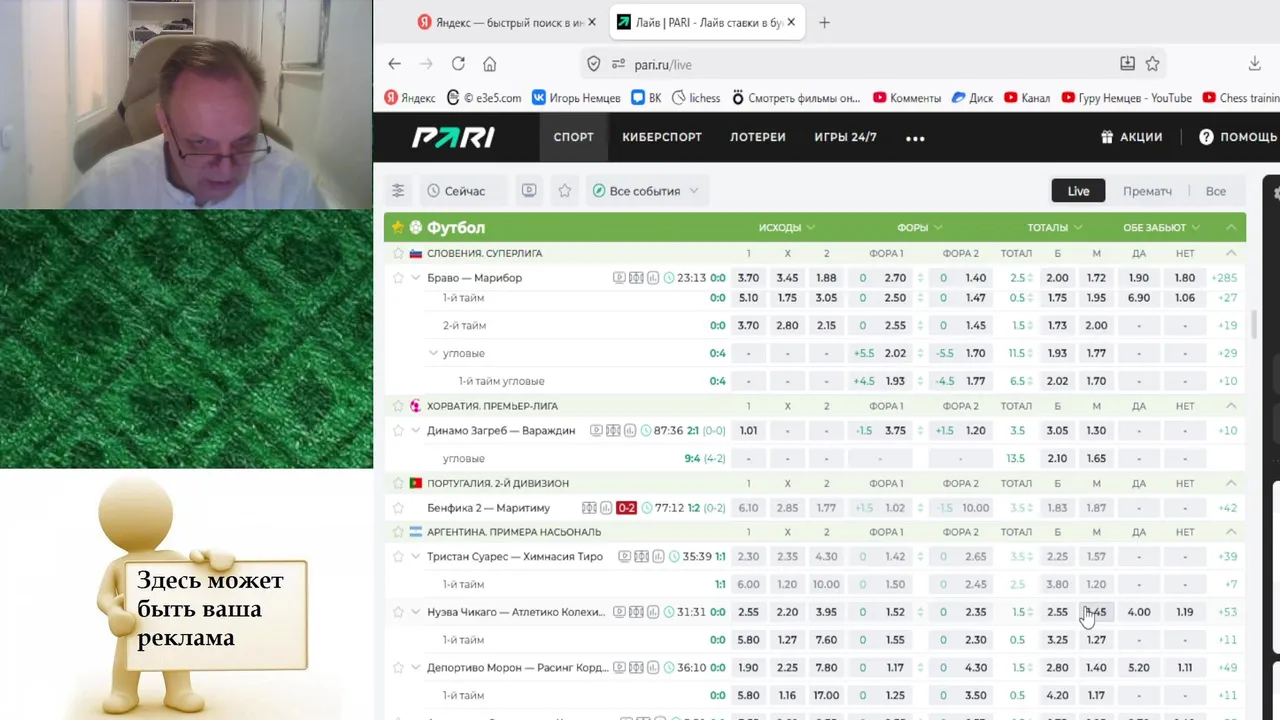Open video stream for Динамо Загреб — Вараждин
Image resolution: width=1280 pixels, height=720 pixels.
tap(596, 431)
